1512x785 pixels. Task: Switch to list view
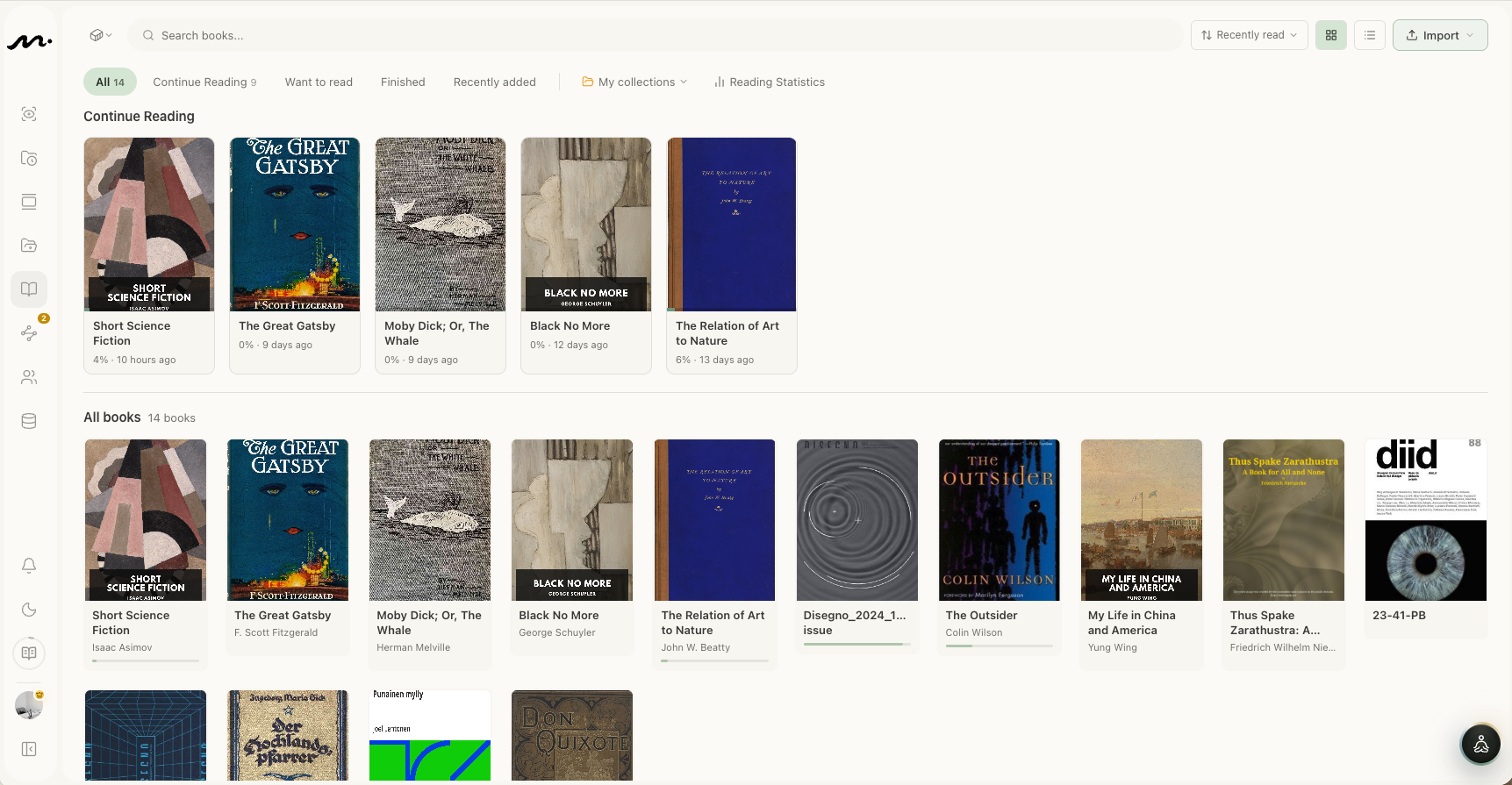pyautogui.click(x=1370, y=35)
